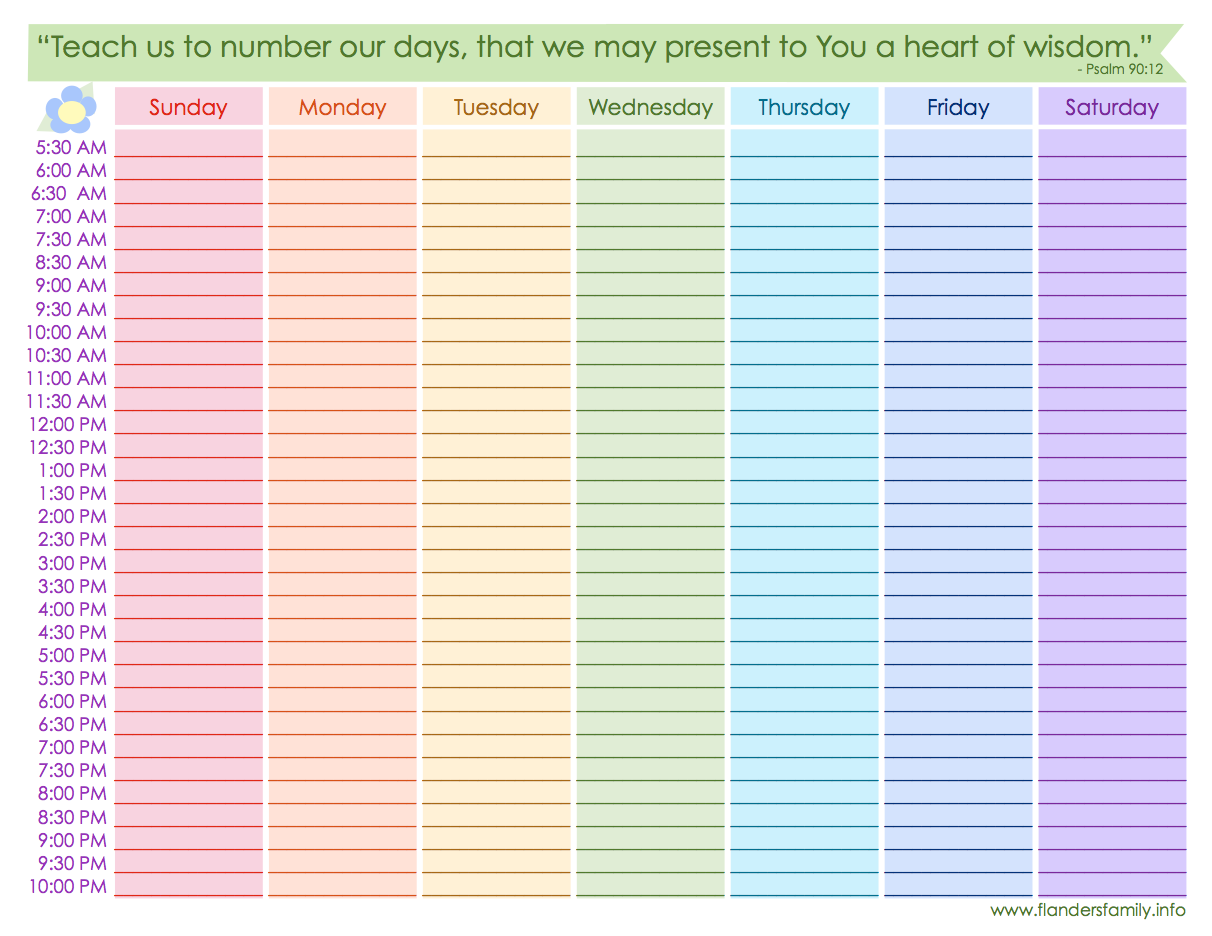This screenshot has width=1212, height=936.
Task: Select the 1:30 PM time label
Action: [72, 493]
